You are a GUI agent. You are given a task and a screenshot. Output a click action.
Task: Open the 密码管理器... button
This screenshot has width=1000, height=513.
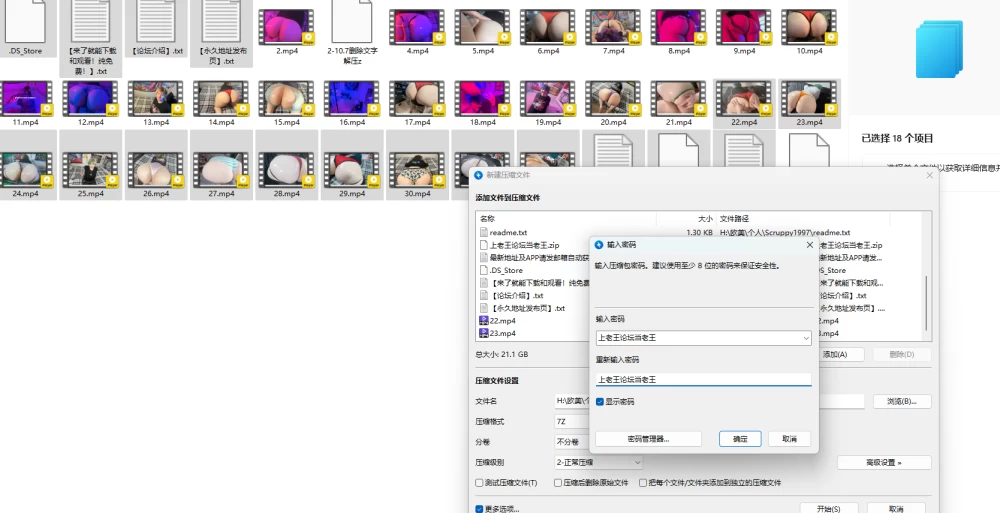coord(648,439)
